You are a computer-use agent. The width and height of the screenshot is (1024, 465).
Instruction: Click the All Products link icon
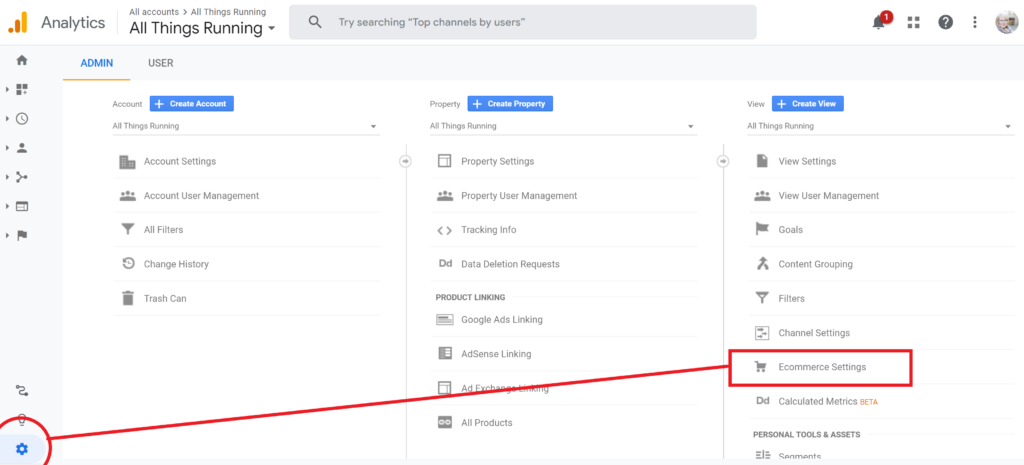coord(445,423)
